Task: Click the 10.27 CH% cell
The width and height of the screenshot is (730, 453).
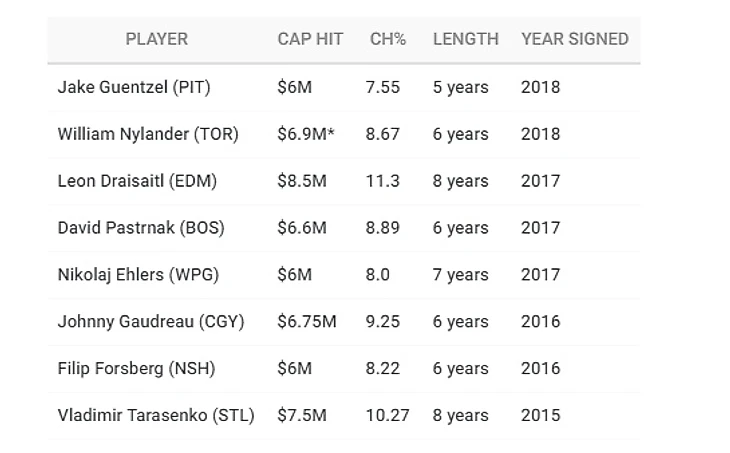Action: click(x=388, y=416)
